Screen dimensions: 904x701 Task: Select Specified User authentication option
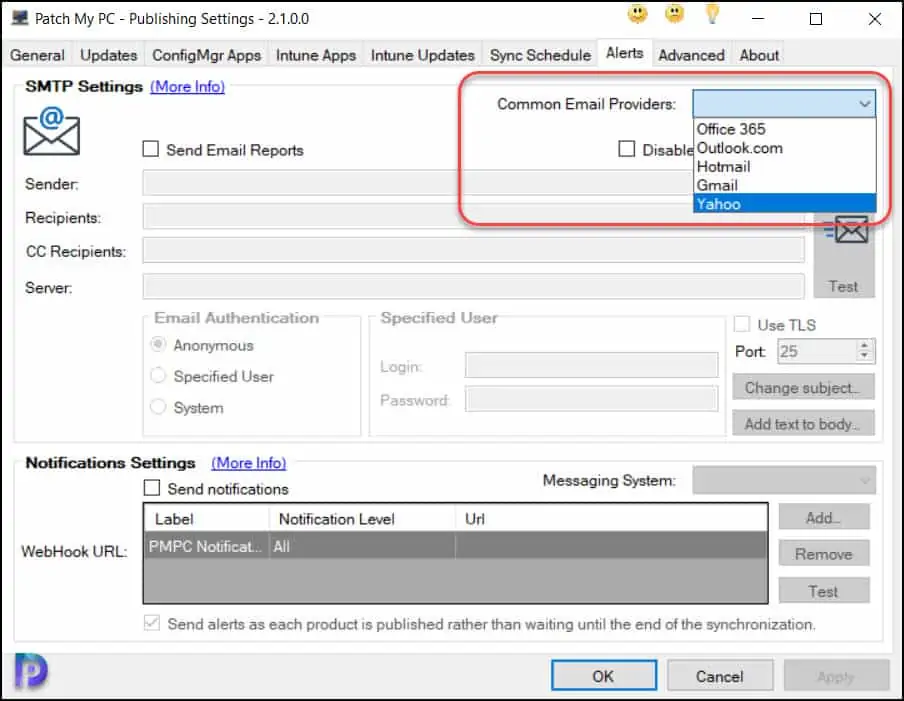(157, 375)
